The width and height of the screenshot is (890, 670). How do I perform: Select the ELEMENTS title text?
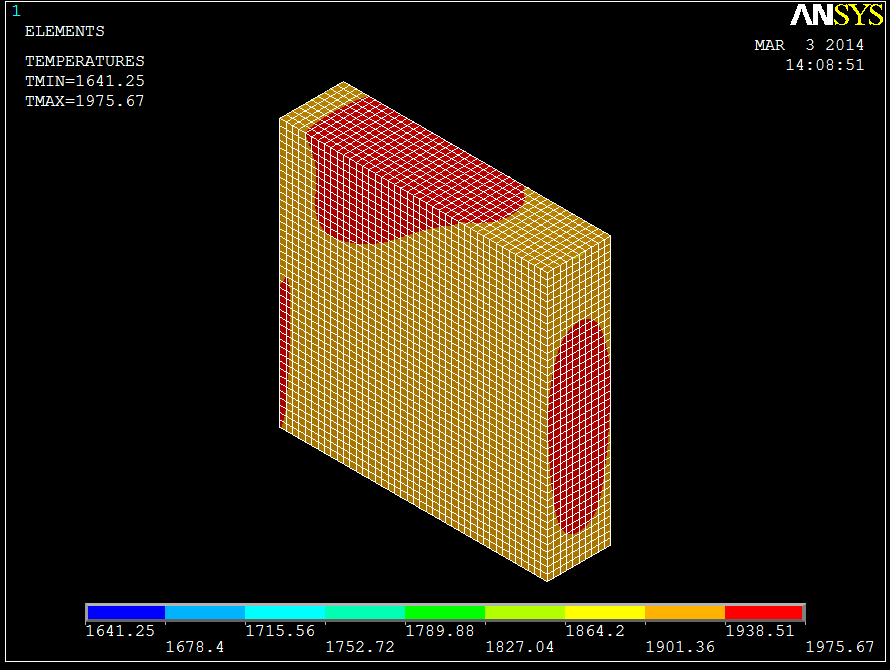pos(64,31)
